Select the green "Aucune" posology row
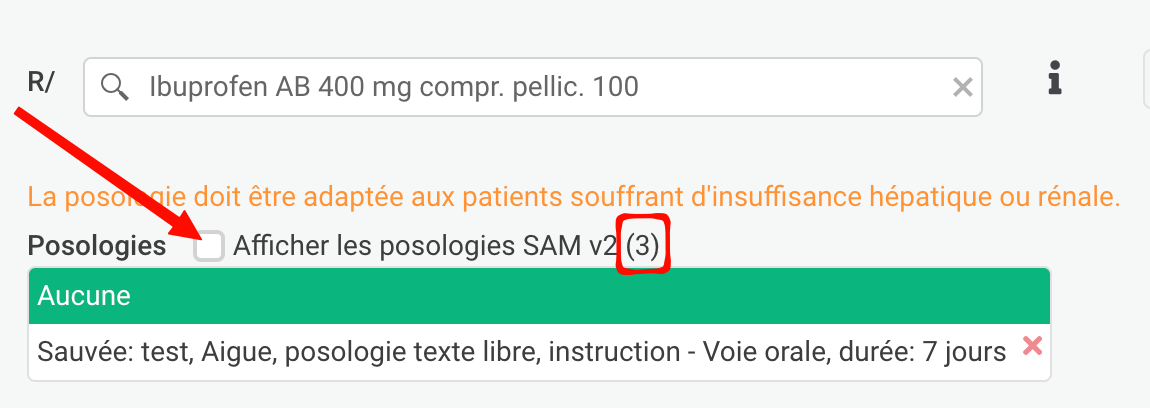This screenshot has height=408, width=1150. [x=539, y=296]
